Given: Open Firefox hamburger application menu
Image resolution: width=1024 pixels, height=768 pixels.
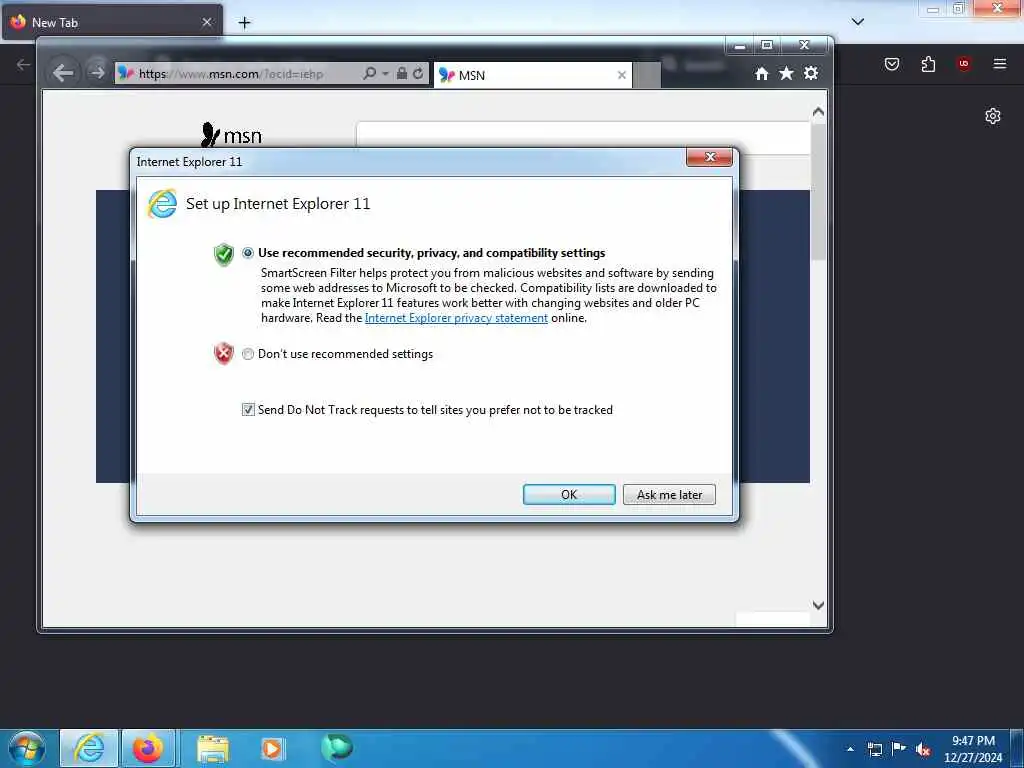Looking at the screenshot, I should (x=1000, y=63).
